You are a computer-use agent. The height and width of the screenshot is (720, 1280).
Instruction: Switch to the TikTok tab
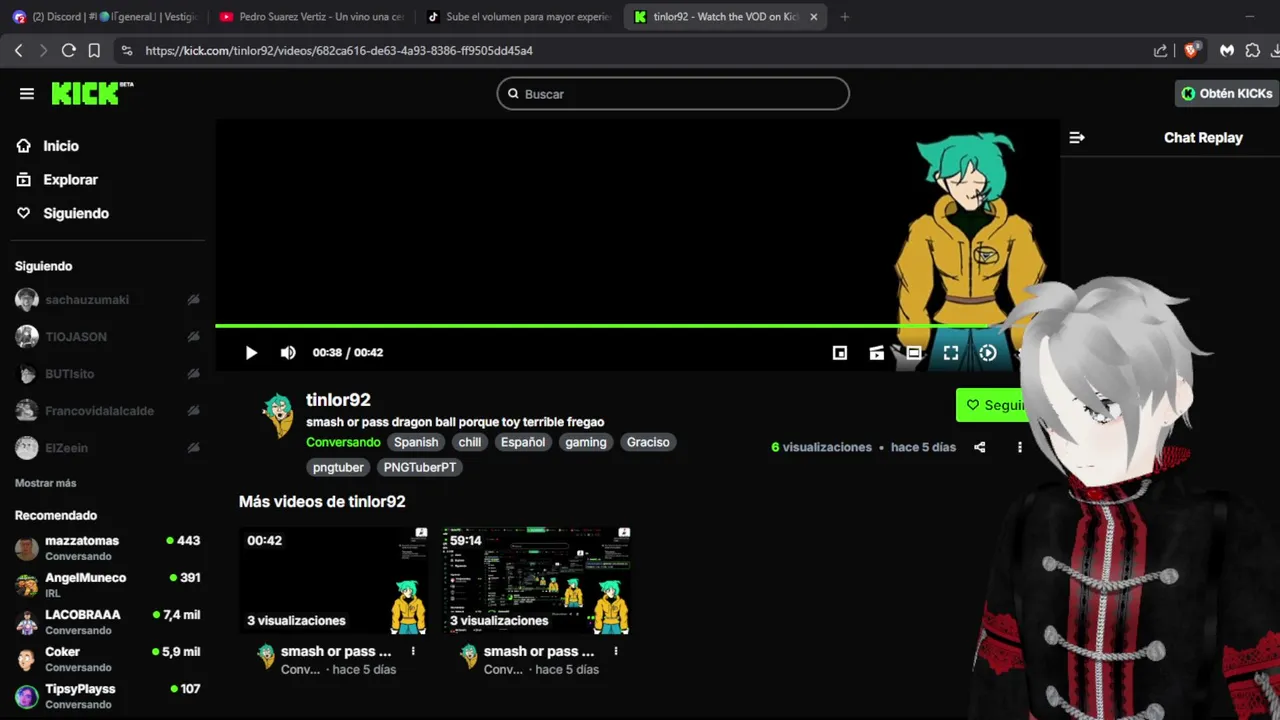pos(518,16)
